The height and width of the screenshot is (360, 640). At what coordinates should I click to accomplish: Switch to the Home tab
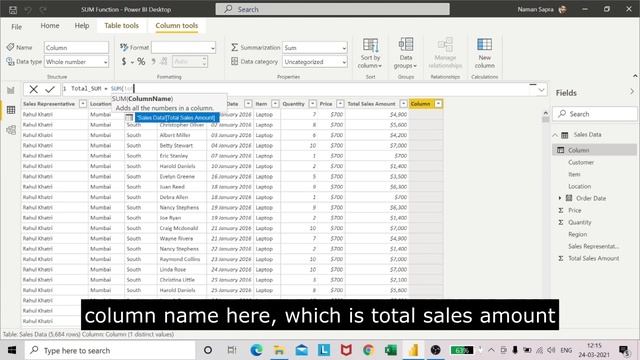(x=50, y=25)
